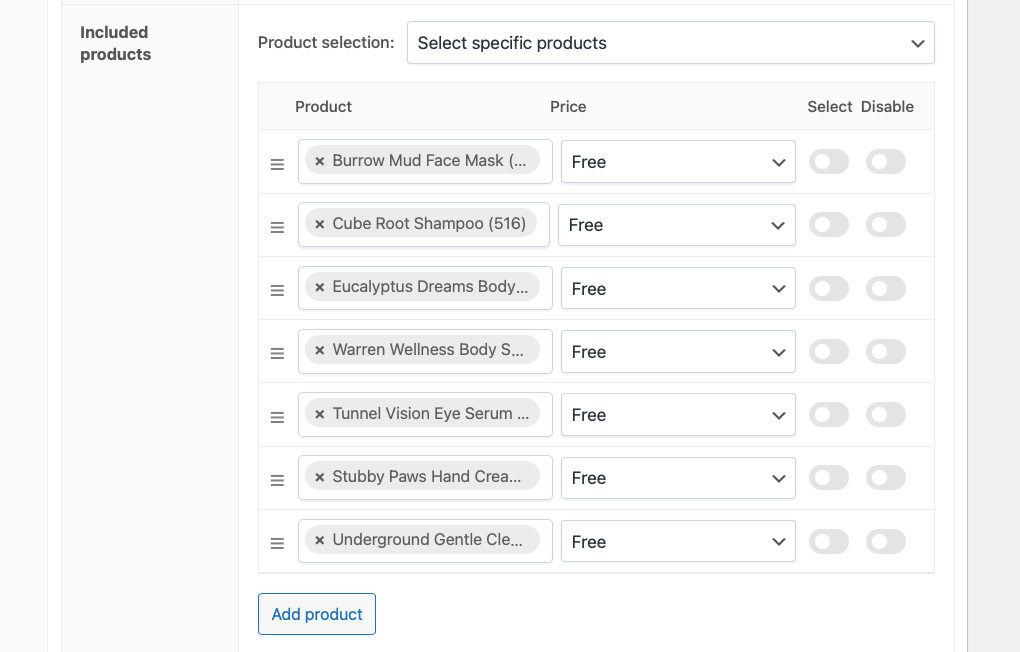
Task: Toggle Disable switch for Eucalyptus Dreams Body
Action: 885,288
